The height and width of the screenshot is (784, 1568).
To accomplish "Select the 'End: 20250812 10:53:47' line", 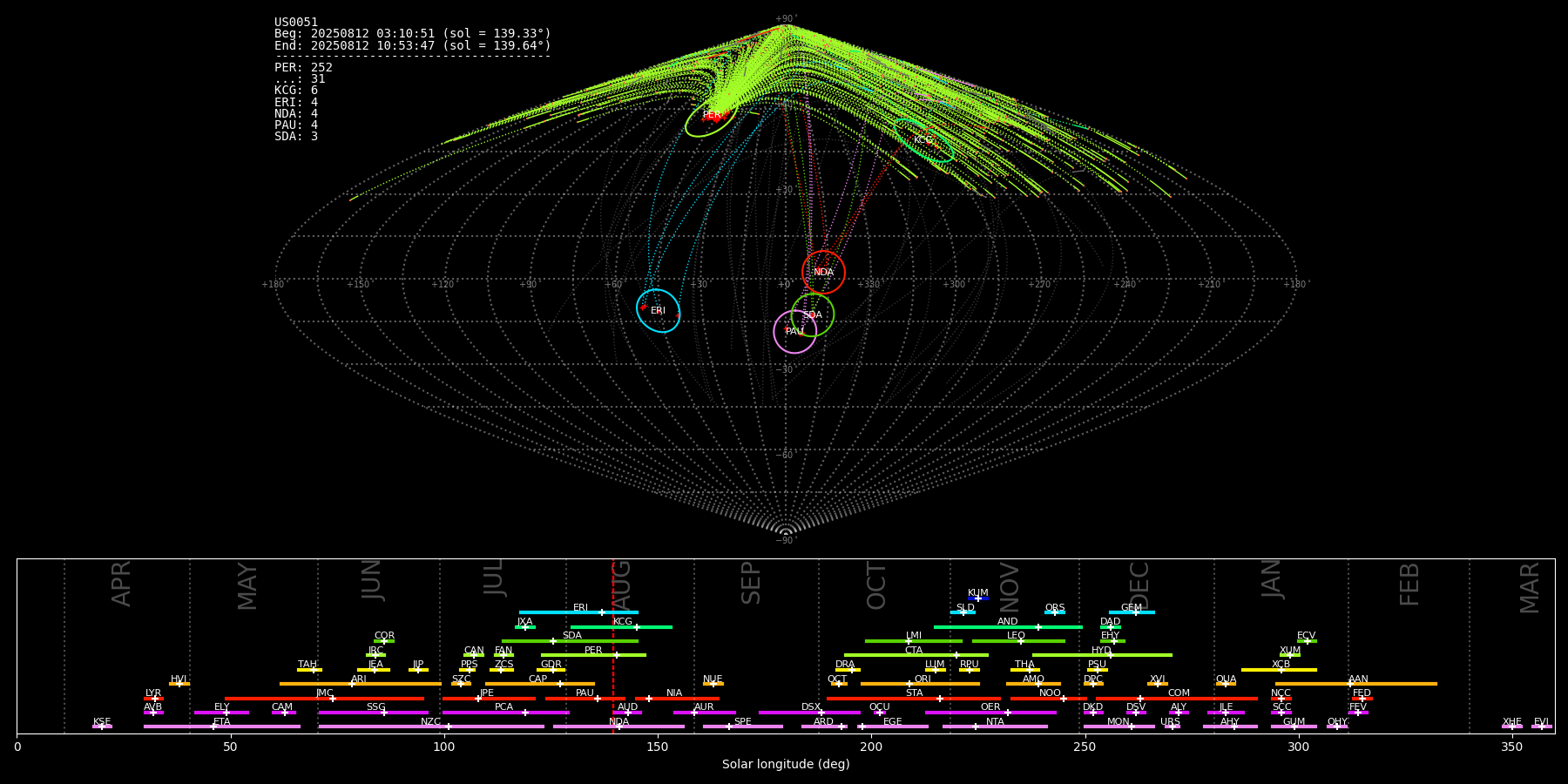I will [413, 45].
